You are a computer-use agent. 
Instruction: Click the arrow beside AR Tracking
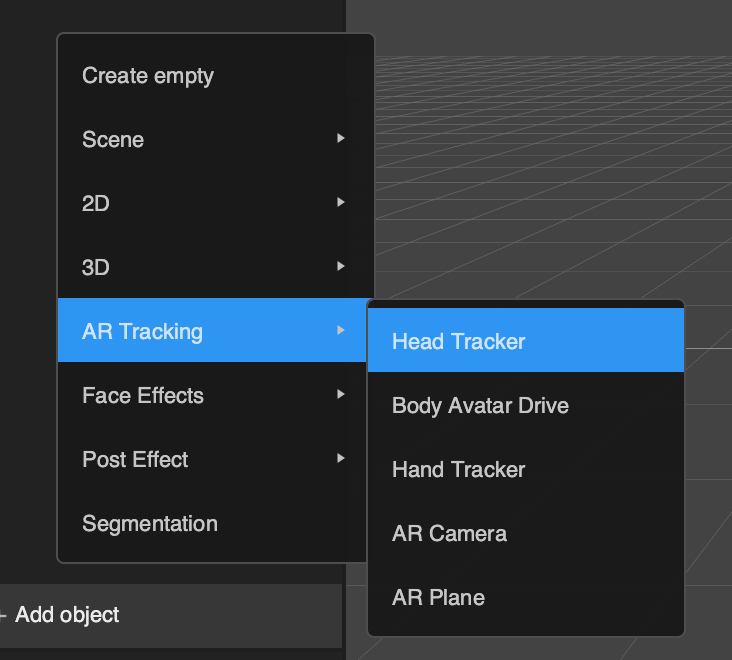pyautogui.click(x=341, y=330)
